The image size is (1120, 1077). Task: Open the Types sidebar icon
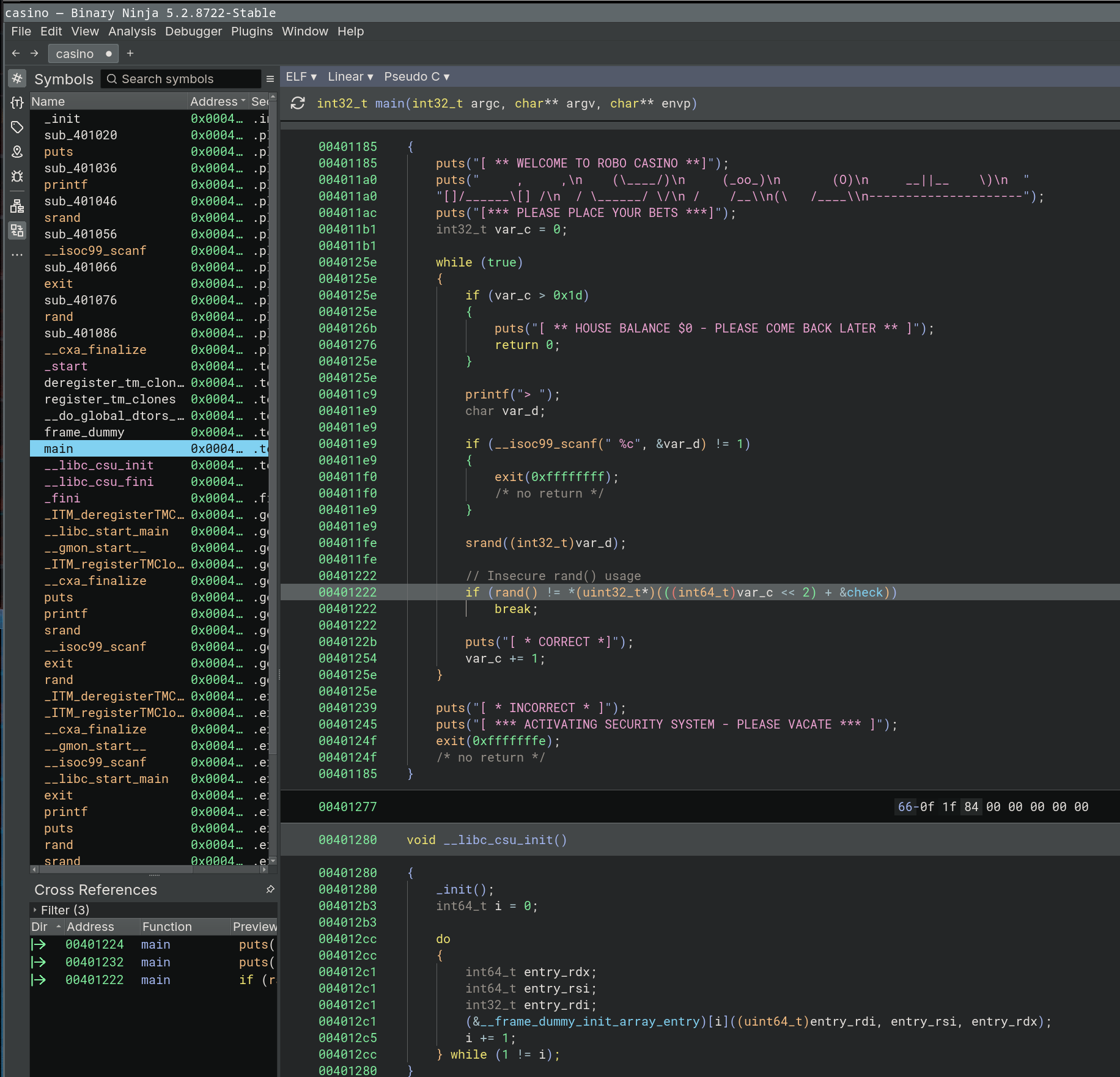click(17, 103)
